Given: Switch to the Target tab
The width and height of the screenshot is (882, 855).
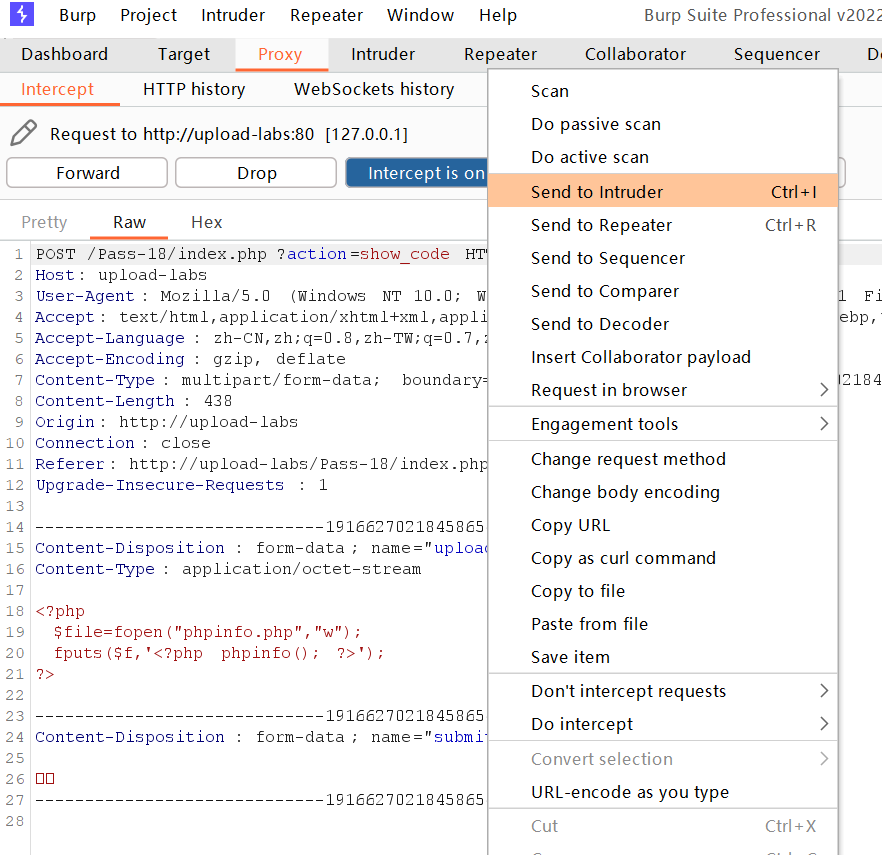Looking at the screenshot, I should [x=183, y=54].
